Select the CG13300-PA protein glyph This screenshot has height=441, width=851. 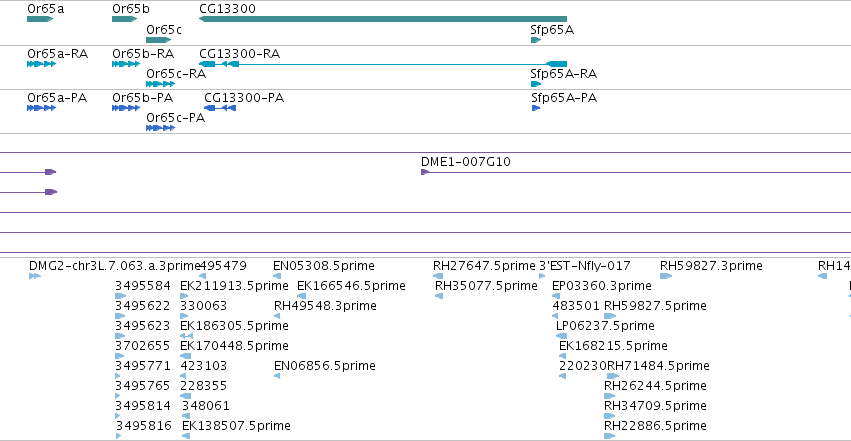pos(220,108)
